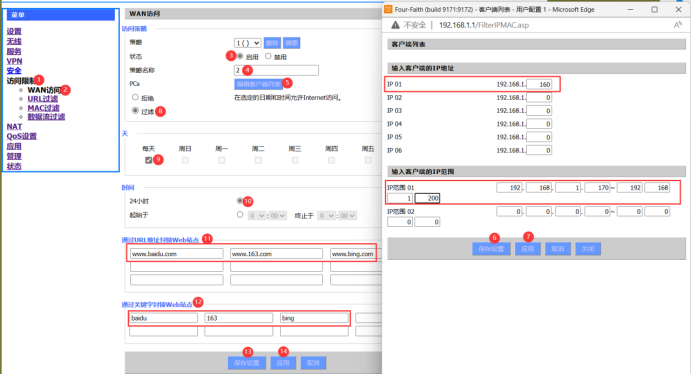This screenshot has width=692, height=374.
Task: Click the IP 01 address input field
Action: pos(539,84)
